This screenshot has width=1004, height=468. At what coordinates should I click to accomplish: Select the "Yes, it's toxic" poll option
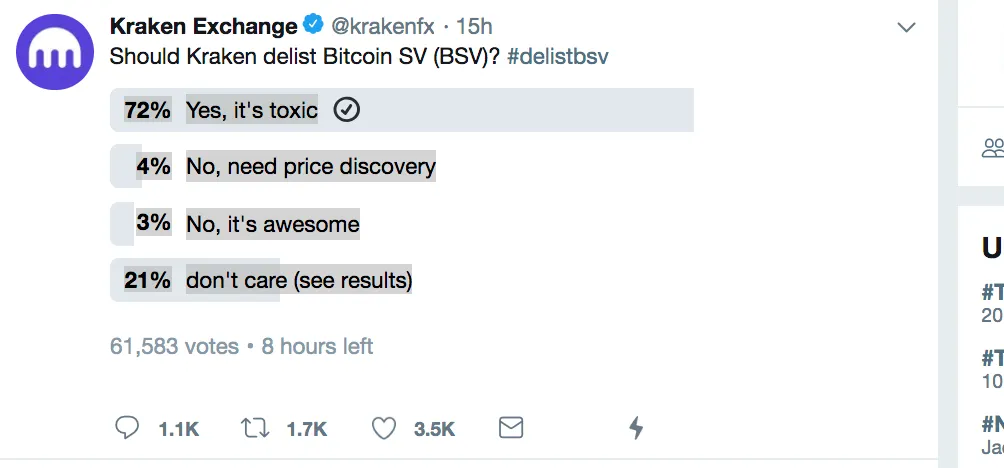pos(252,110)
